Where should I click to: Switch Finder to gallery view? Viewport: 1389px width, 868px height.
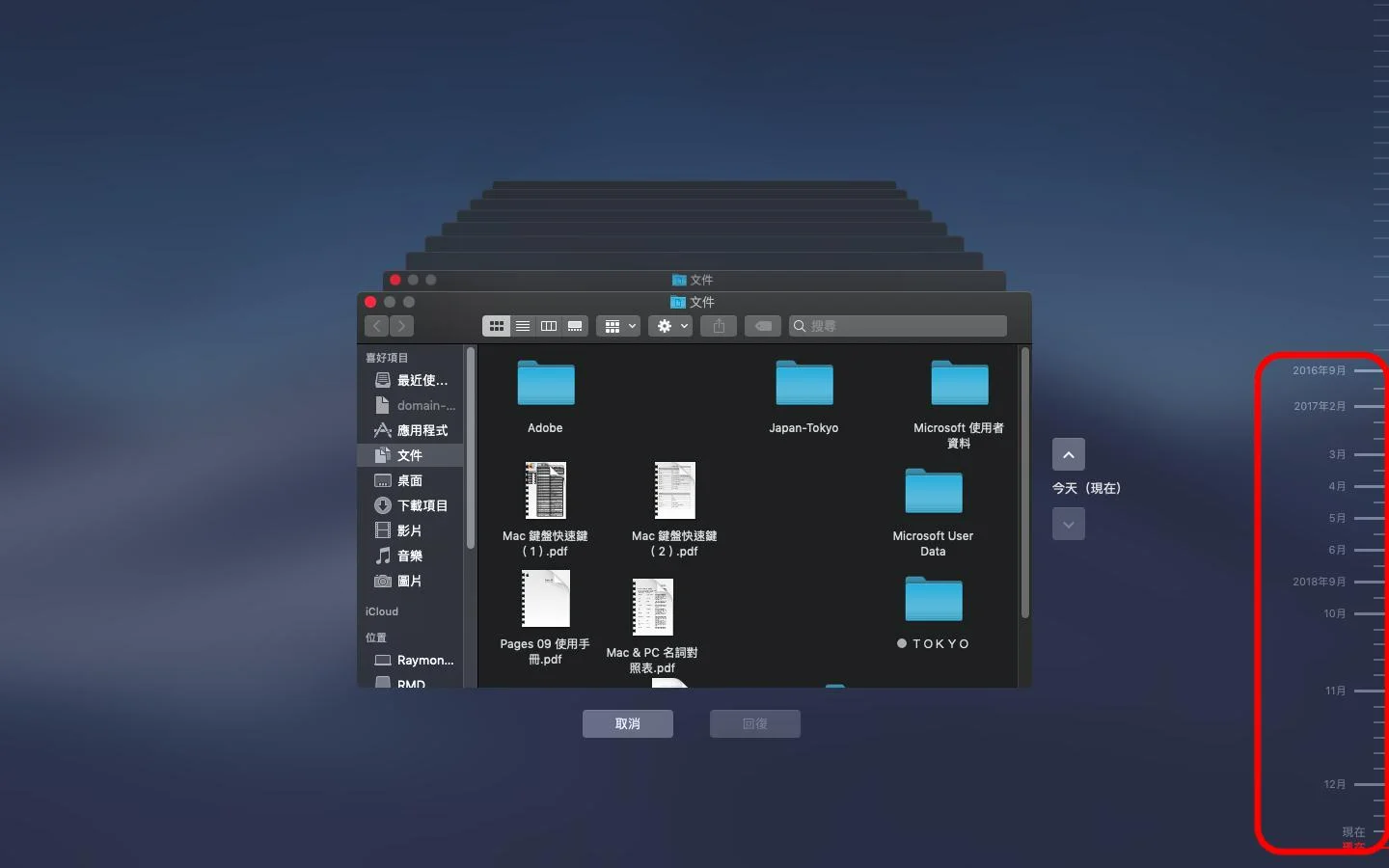[x=575, y=326]
